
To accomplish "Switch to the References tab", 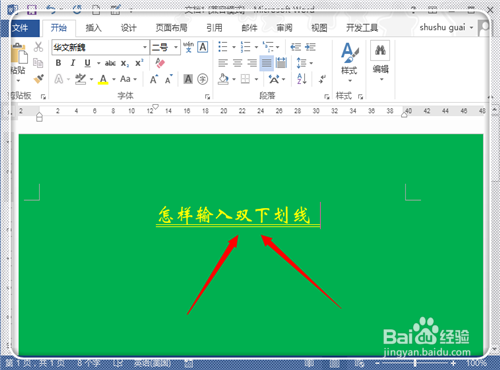I will [x=214, y=28].
